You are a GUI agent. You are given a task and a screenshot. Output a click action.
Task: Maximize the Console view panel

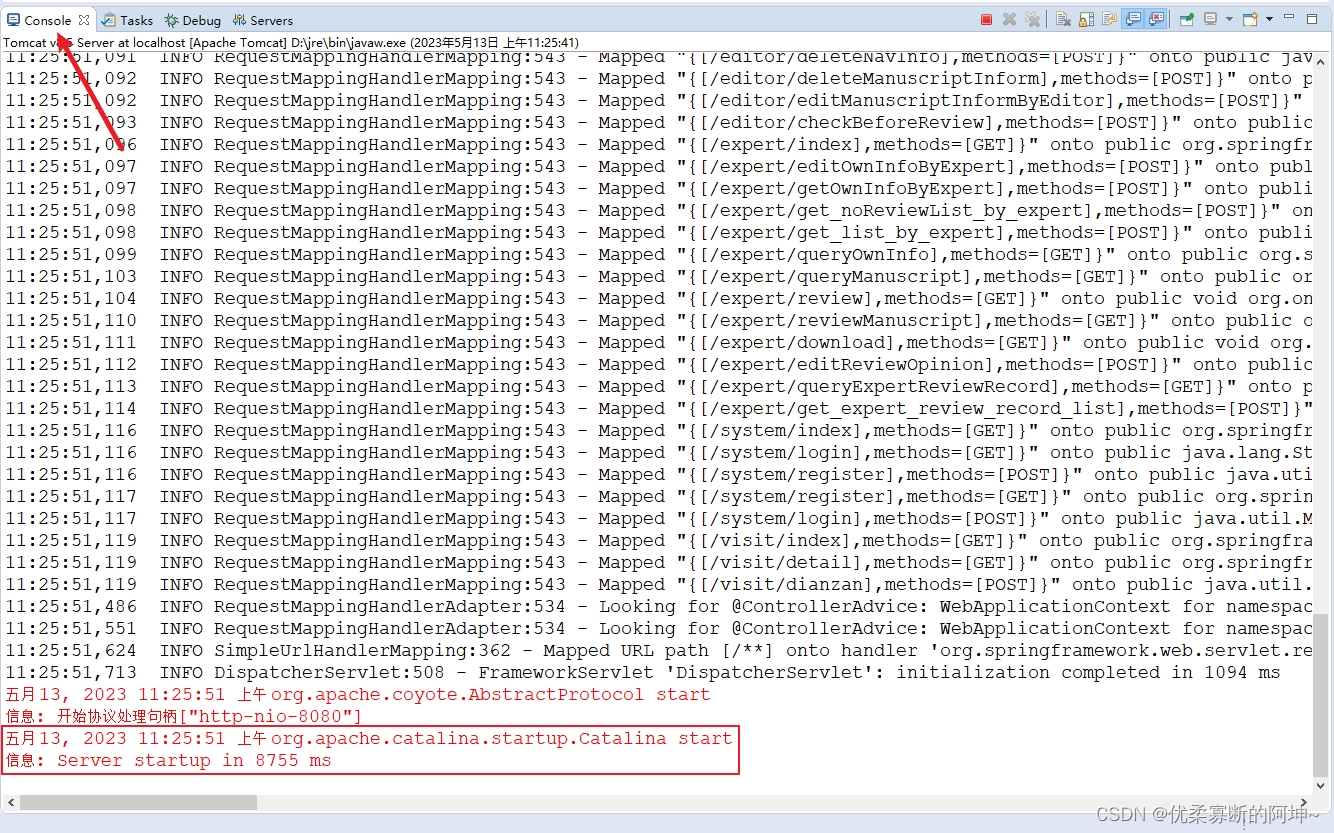[x=1312, y=18]
